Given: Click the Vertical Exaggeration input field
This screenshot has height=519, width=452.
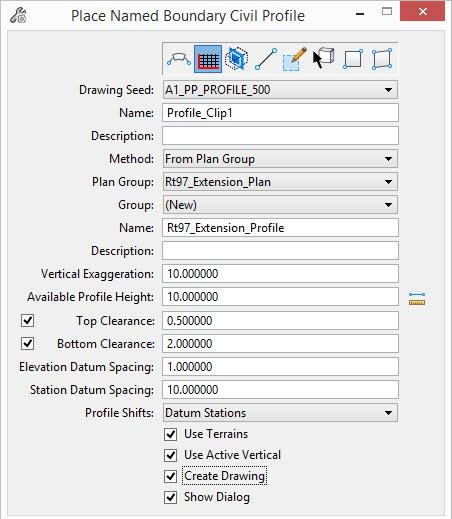Looking at the screenshot, I should tap(280, 274).
